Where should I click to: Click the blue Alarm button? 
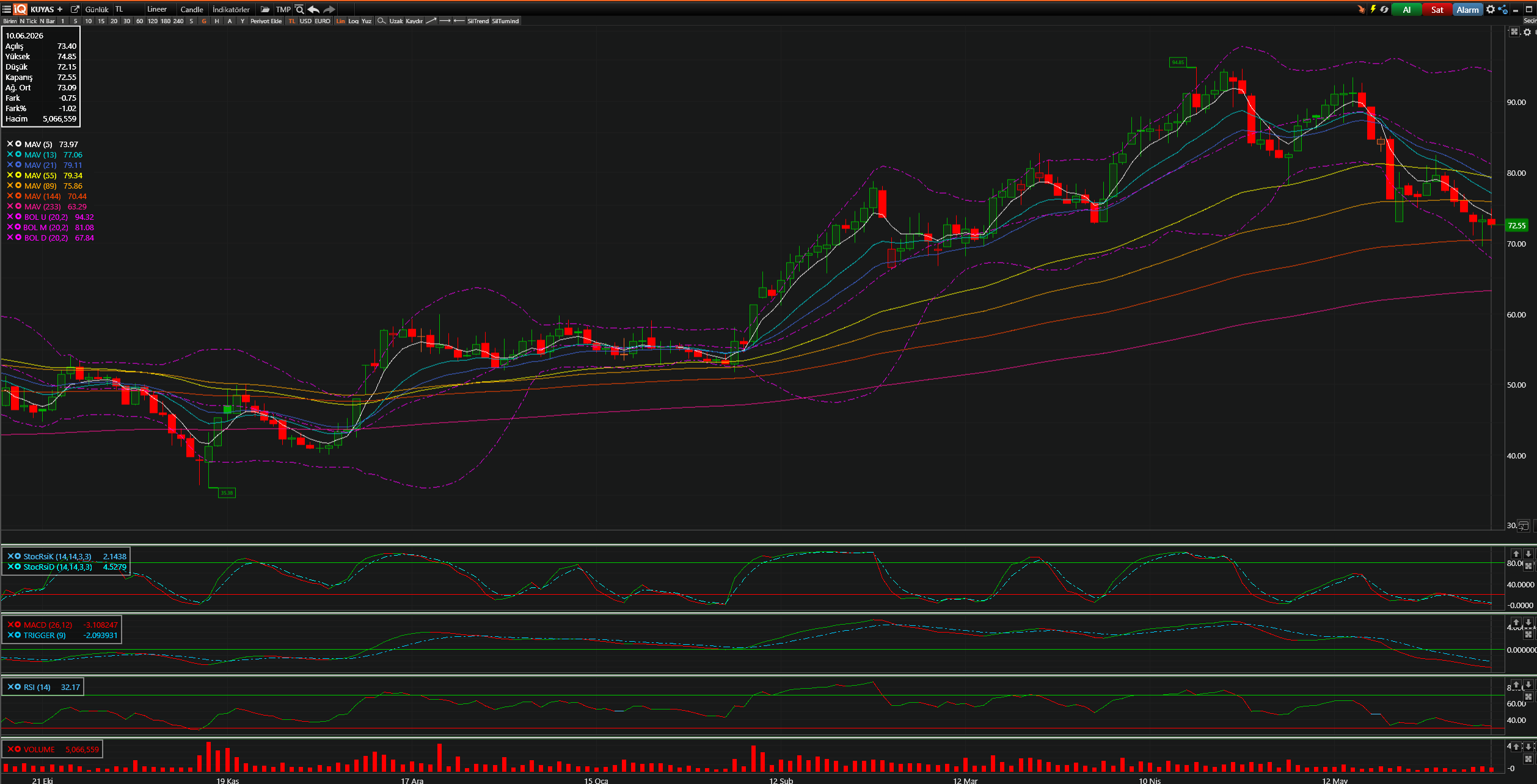(1467, 9)
